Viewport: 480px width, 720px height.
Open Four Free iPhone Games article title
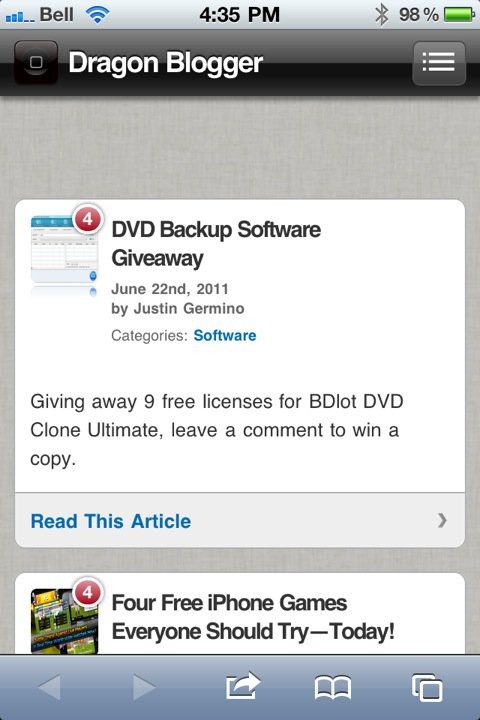(253, 617)
